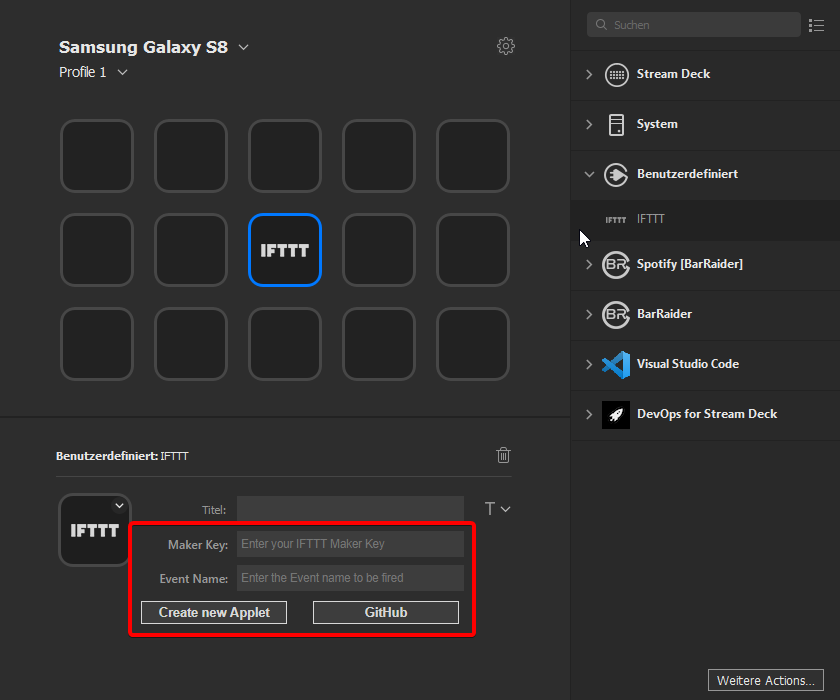Collapse the Benutzerdefiniert category
The image size is (840, 700).
coord(589,175)
